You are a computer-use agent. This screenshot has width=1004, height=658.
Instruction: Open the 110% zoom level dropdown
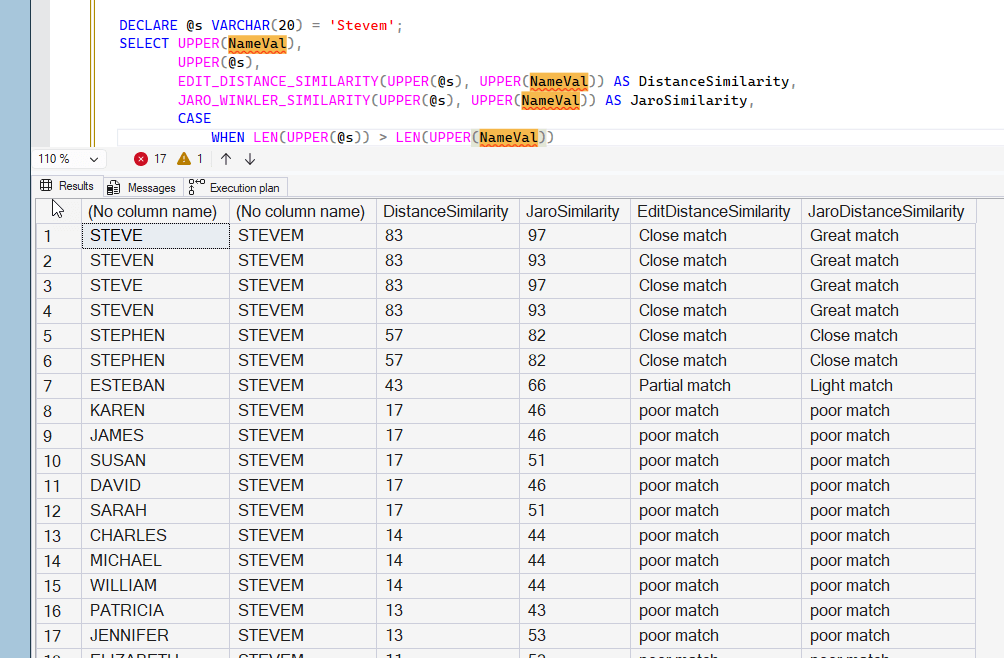point(68,158)
